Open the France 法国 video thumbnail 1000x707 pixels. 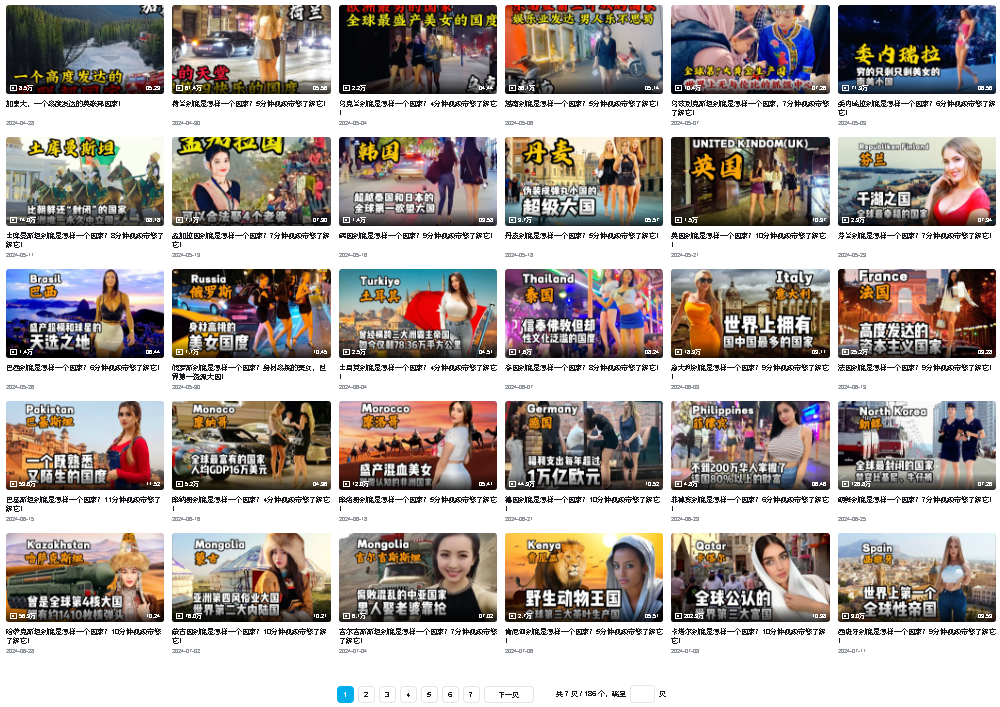pyautogui.click(x=916, y=313)
